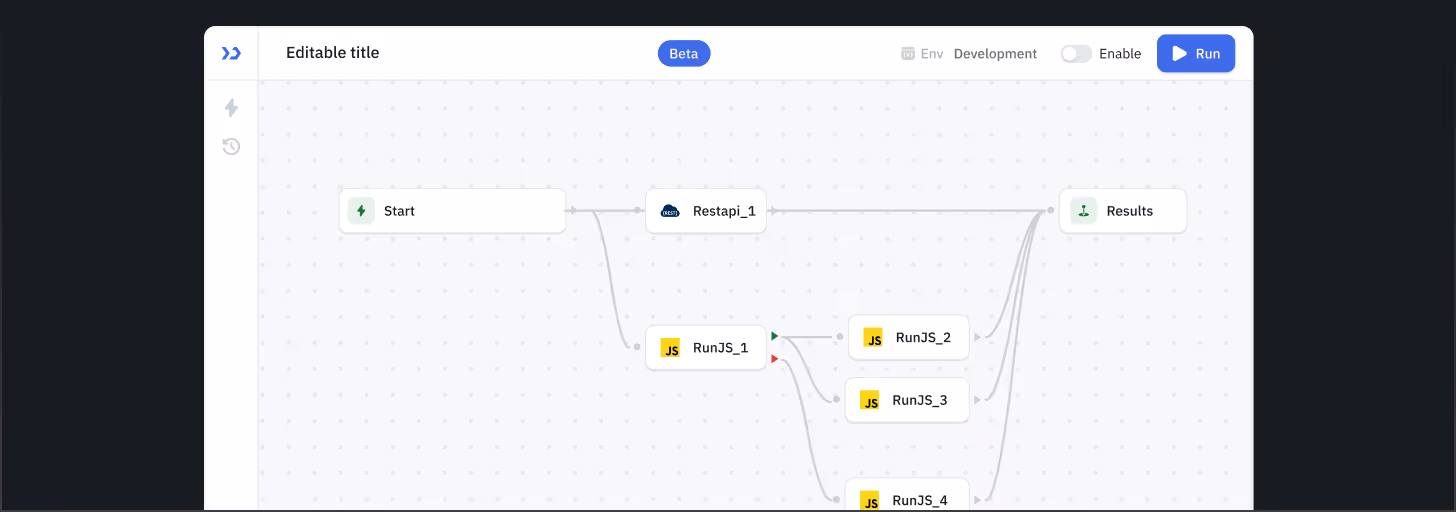The height and width of the screenshot is (512, 1456).
Task: Click the Results node output icon
Action: [1083, 211]
